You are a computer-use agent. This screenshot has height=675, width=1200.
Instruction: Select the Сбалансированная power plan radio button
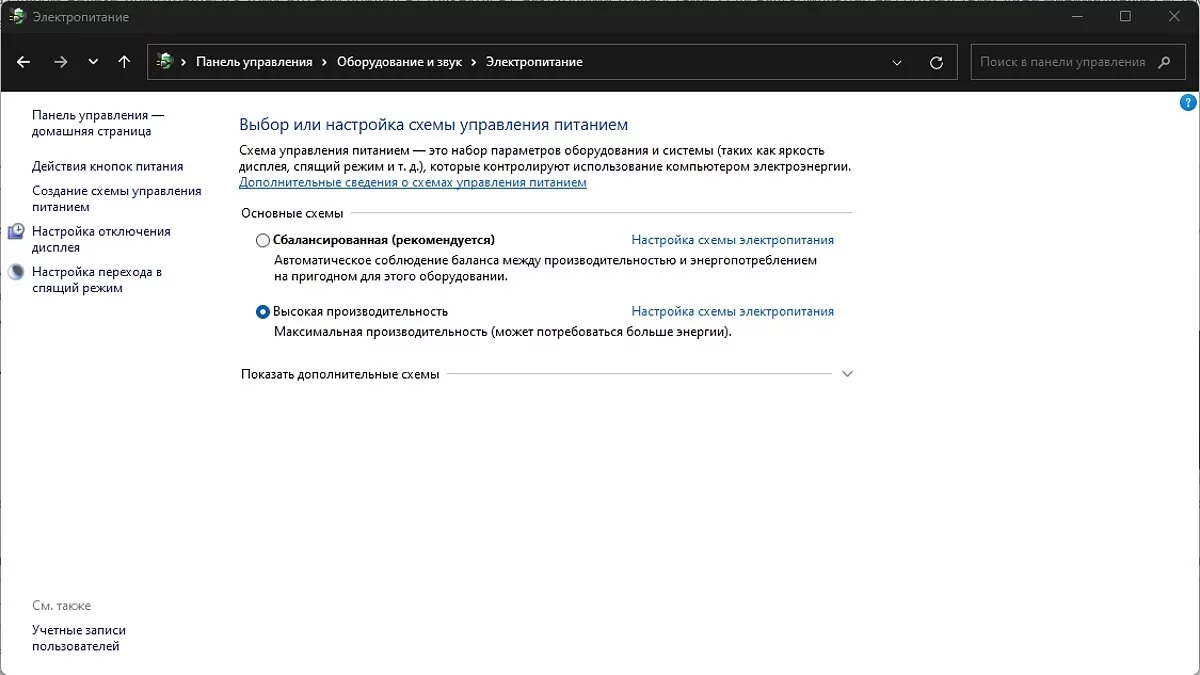[263, 240]
